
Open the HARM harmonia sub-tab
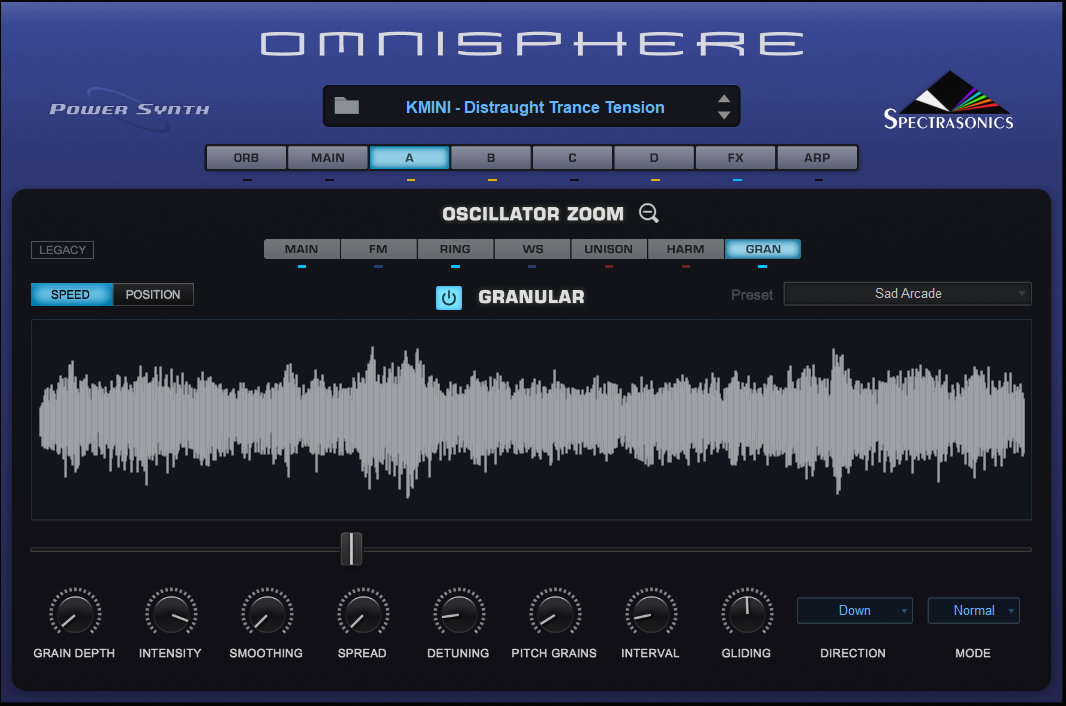pos(685,249)
